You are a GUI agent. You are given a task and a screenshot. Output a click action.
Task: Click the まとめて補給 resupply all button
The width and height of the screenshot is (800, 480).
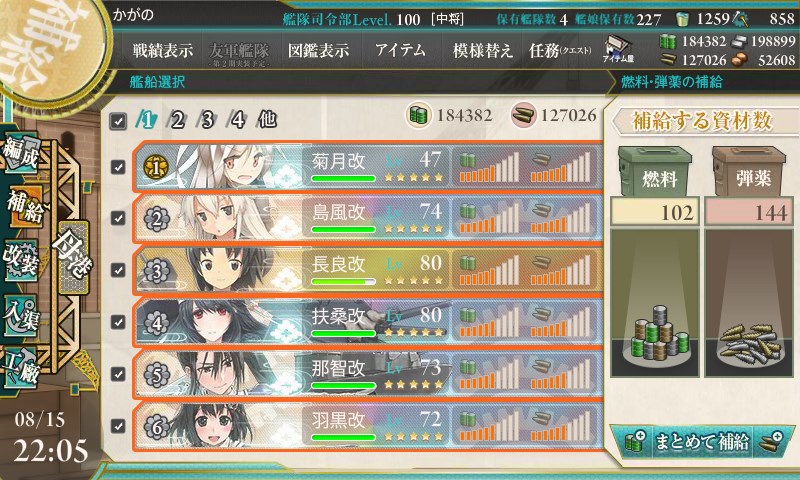coord(702,441)
